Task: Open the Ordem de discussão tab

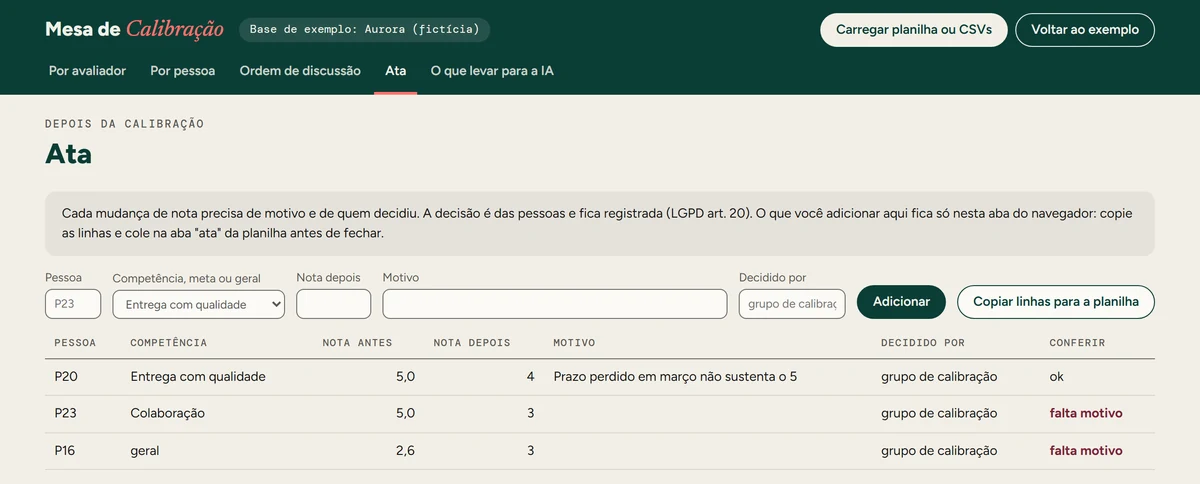Action: [x=300, y=71]
